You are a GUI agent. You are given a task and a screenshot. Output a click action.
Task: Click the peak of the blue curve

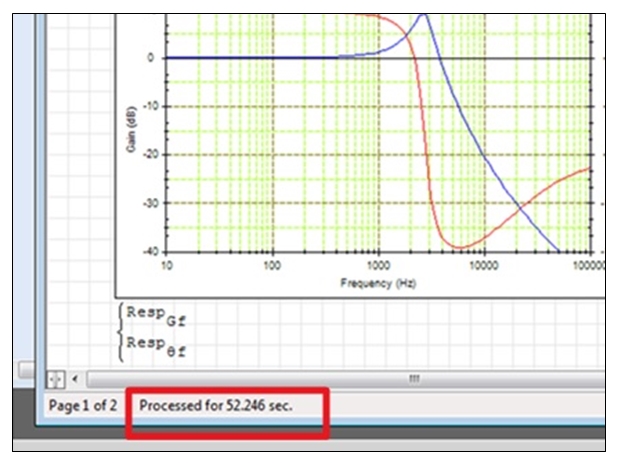pos(423,16)
